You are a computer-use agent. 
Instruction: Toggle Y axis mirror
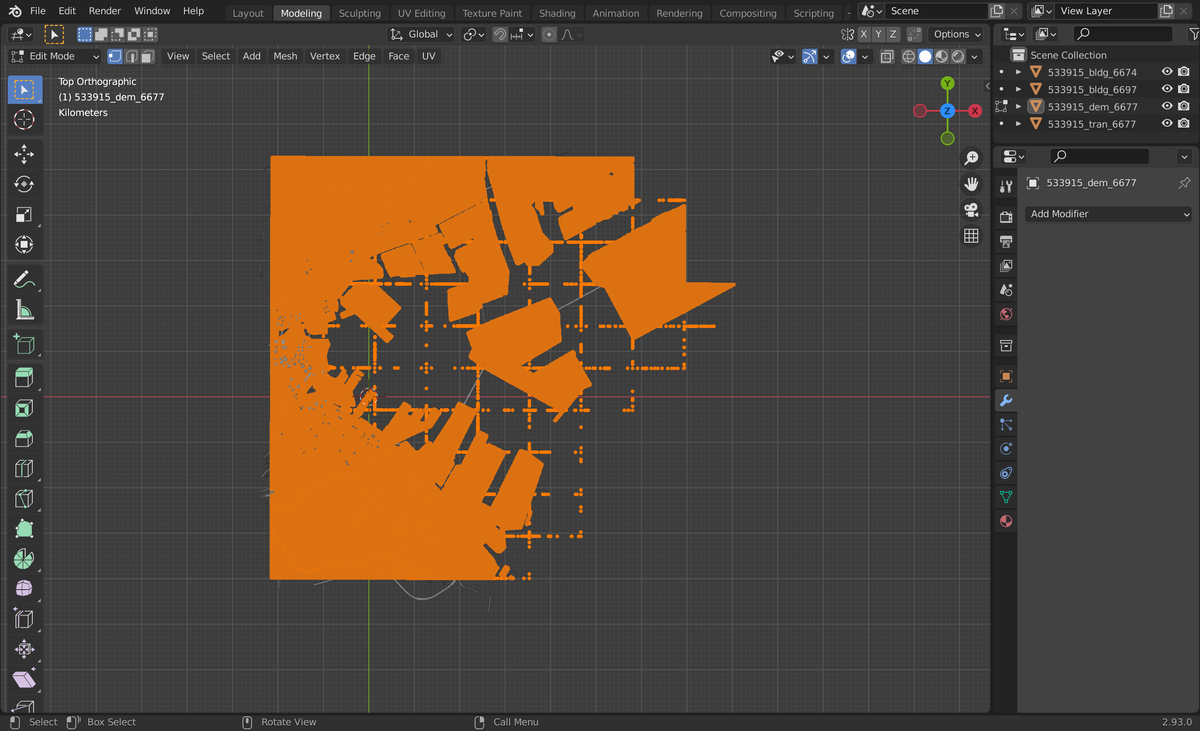point(878,34)
